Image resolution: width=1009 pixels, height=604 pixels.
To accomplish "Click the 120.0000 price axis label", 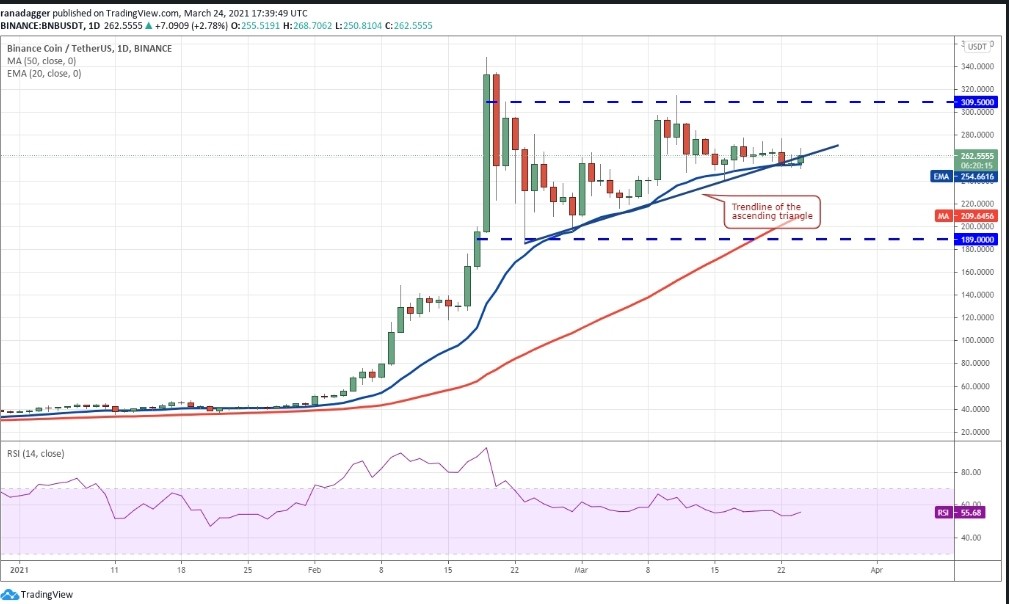I will point(977,318).
